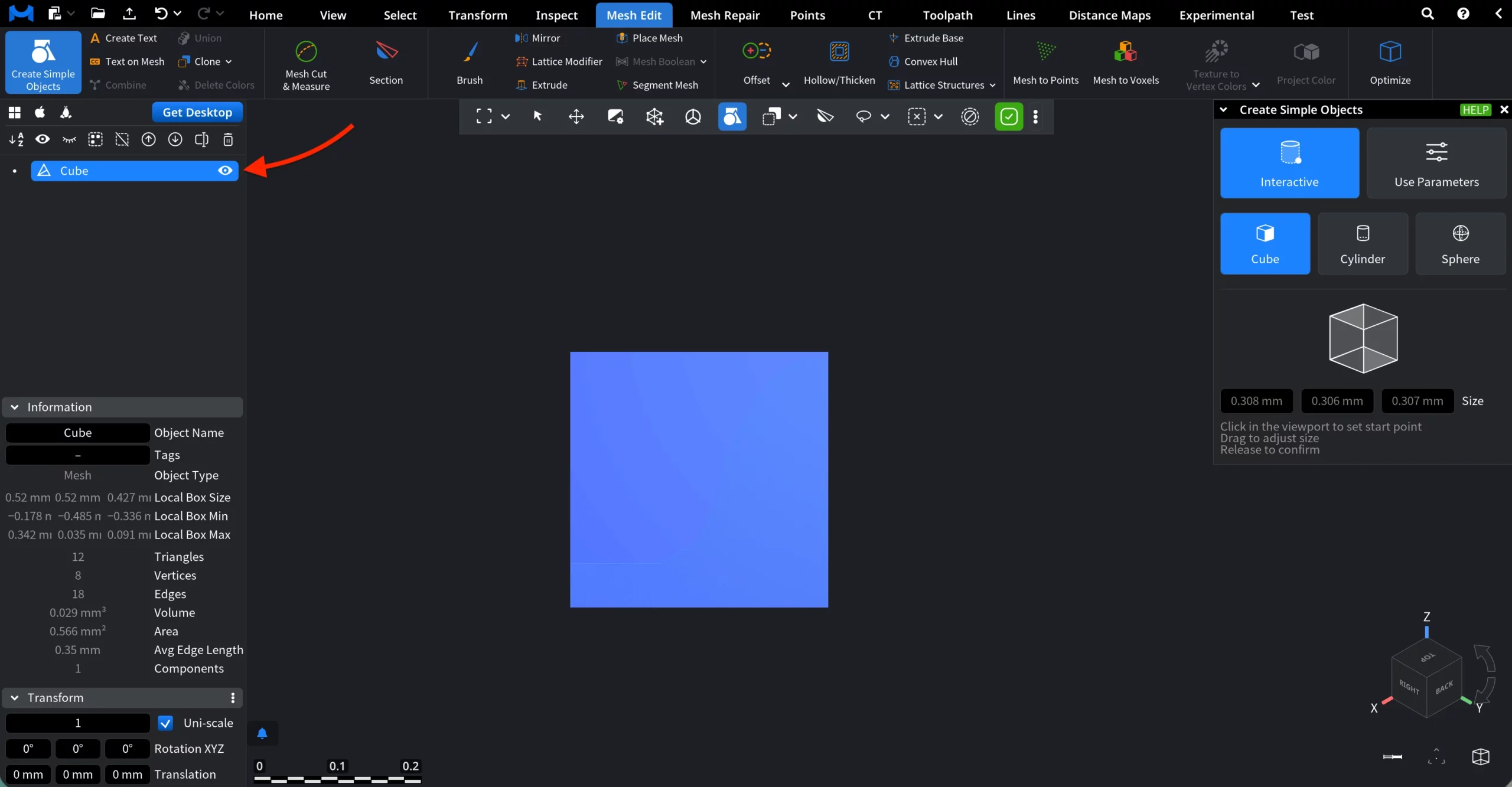The image size is (1512, 787).
Task: Hide the Cube object with its eye toggle
Action: (224, 171)
